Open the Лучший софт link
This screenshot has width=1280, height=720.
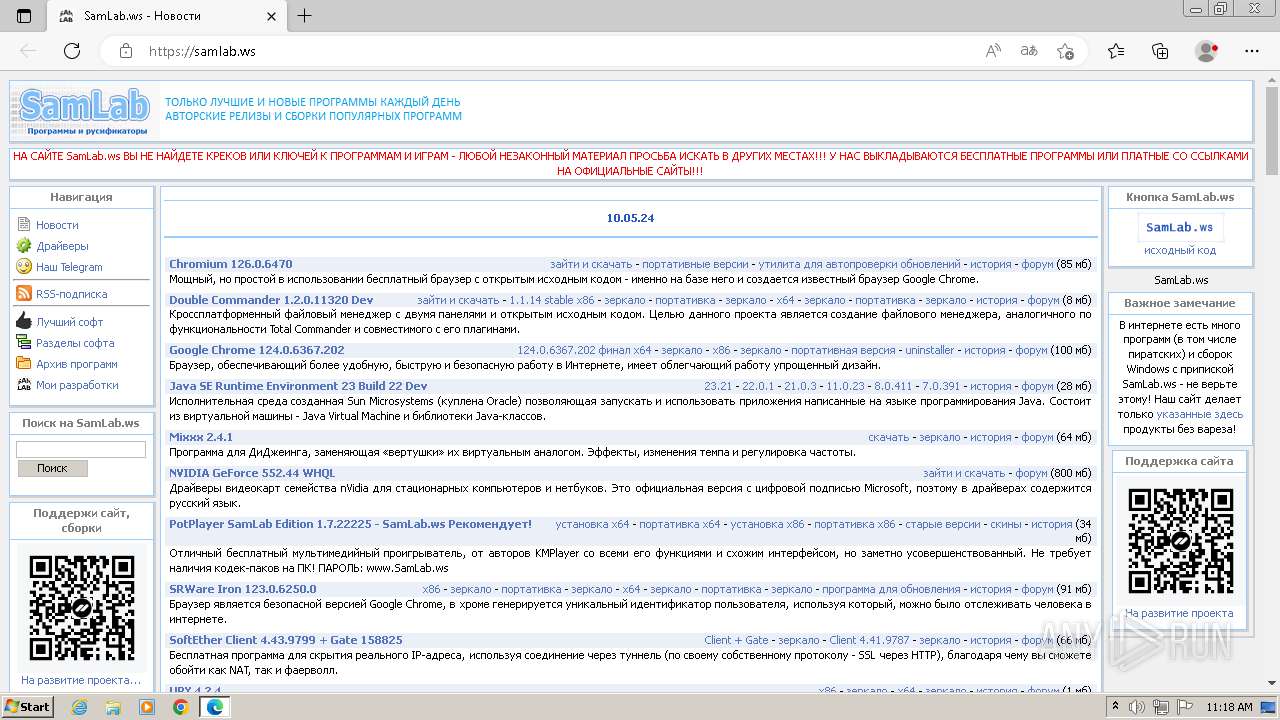tap(70, 322)
